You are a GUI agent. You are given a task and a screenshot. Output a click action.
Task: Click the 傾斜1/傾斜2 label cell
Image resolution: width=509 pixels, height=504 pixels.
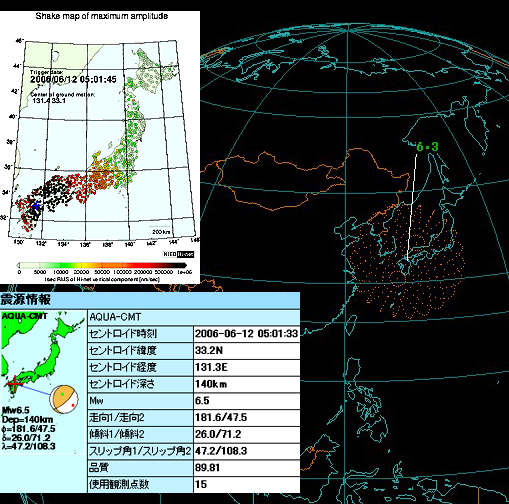click(x=140, y=434)
